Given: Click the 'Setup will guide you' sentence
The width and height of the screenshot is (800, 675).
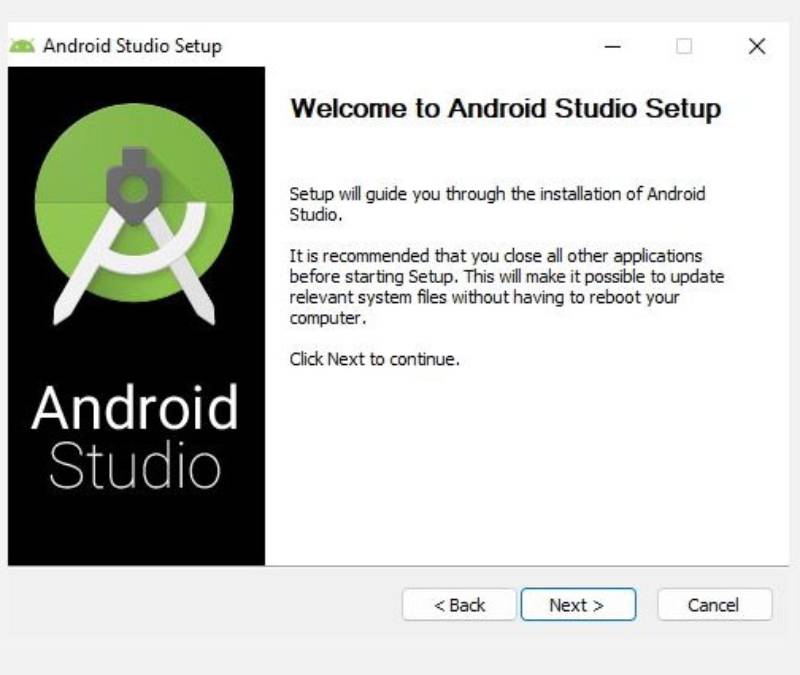Looking at the screenshot, I should click(497, 204).
